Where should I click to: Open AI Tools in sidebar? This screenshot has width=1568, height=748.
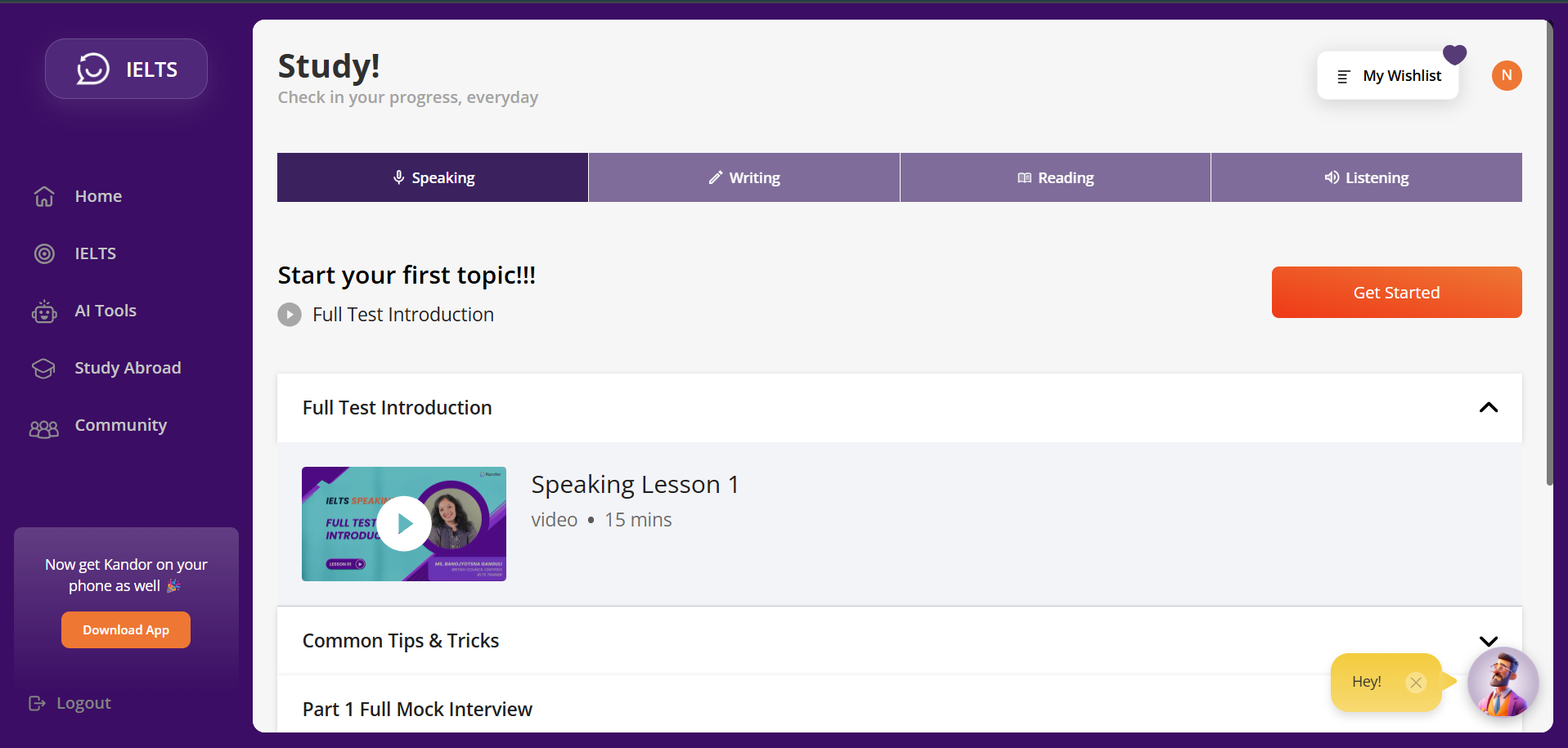(106, 311)
